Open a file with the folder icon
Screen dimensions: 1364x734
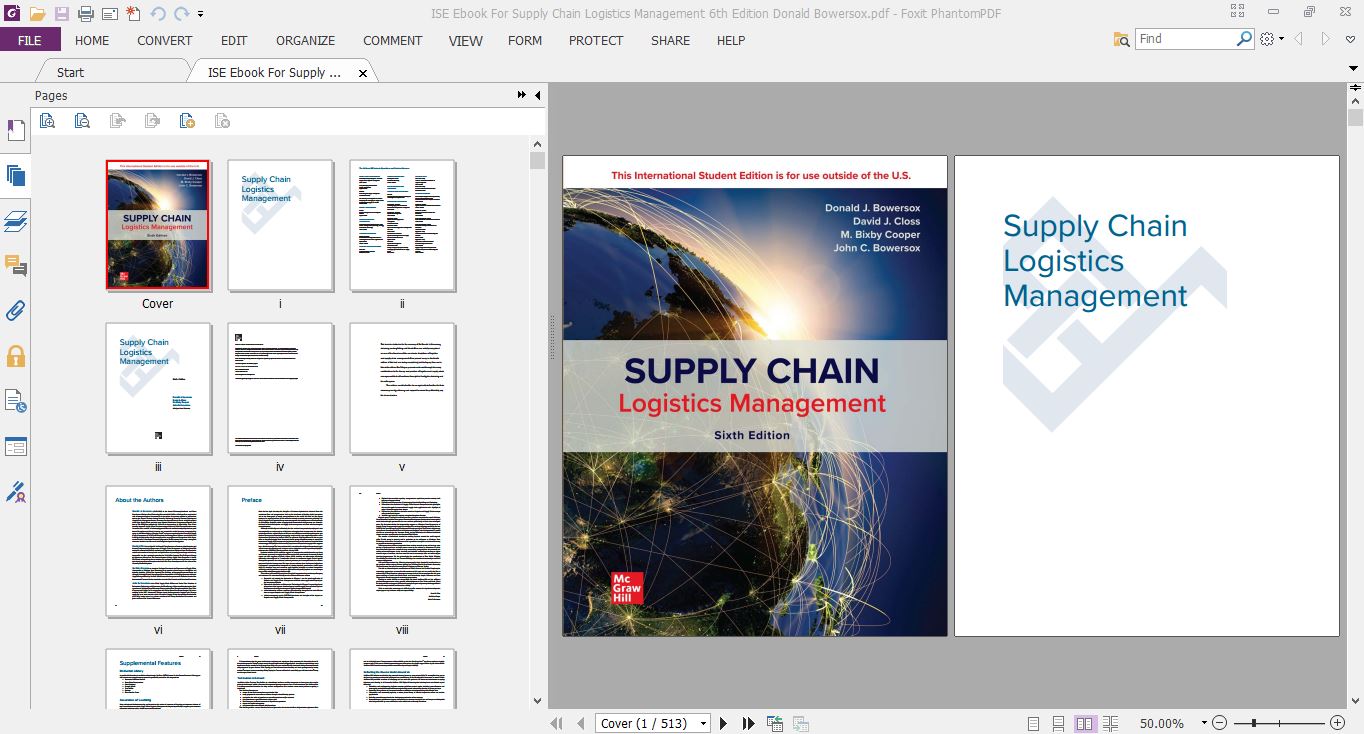click(x=37, y=13)
